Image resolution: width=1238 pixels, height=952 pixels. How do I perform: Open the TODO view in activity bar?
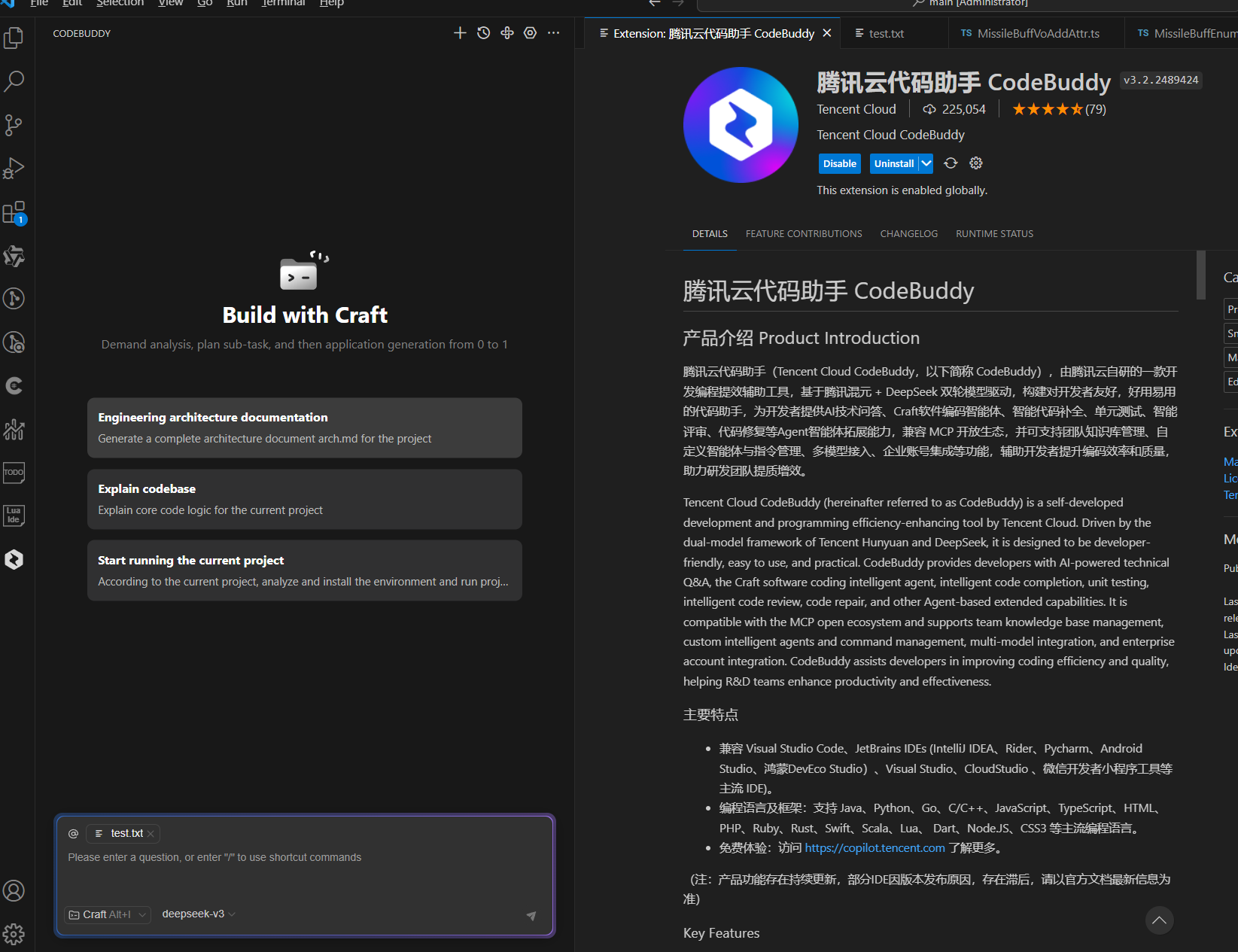14,473
